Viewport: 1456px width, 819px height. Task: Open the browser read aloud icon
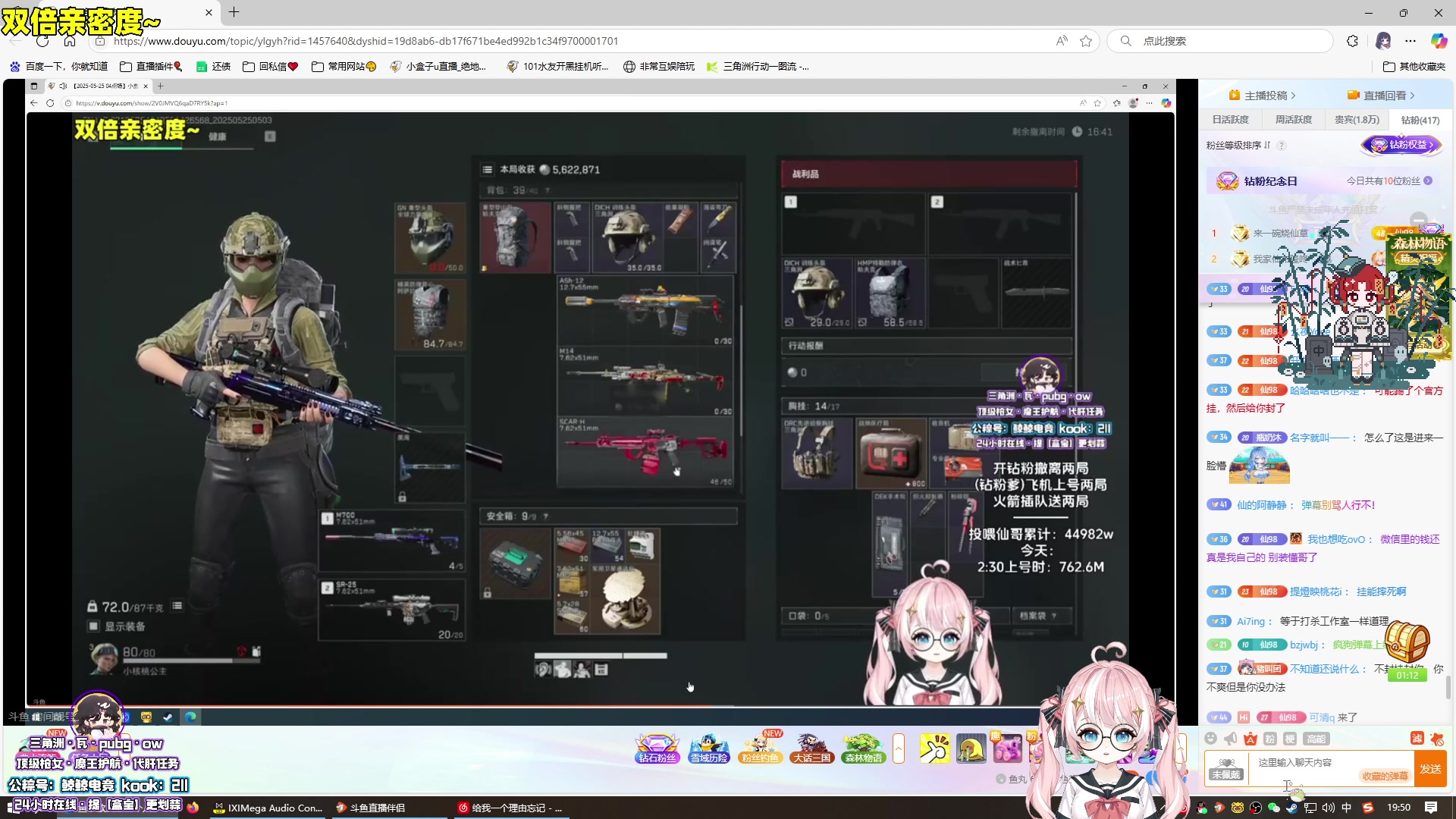1062,41
